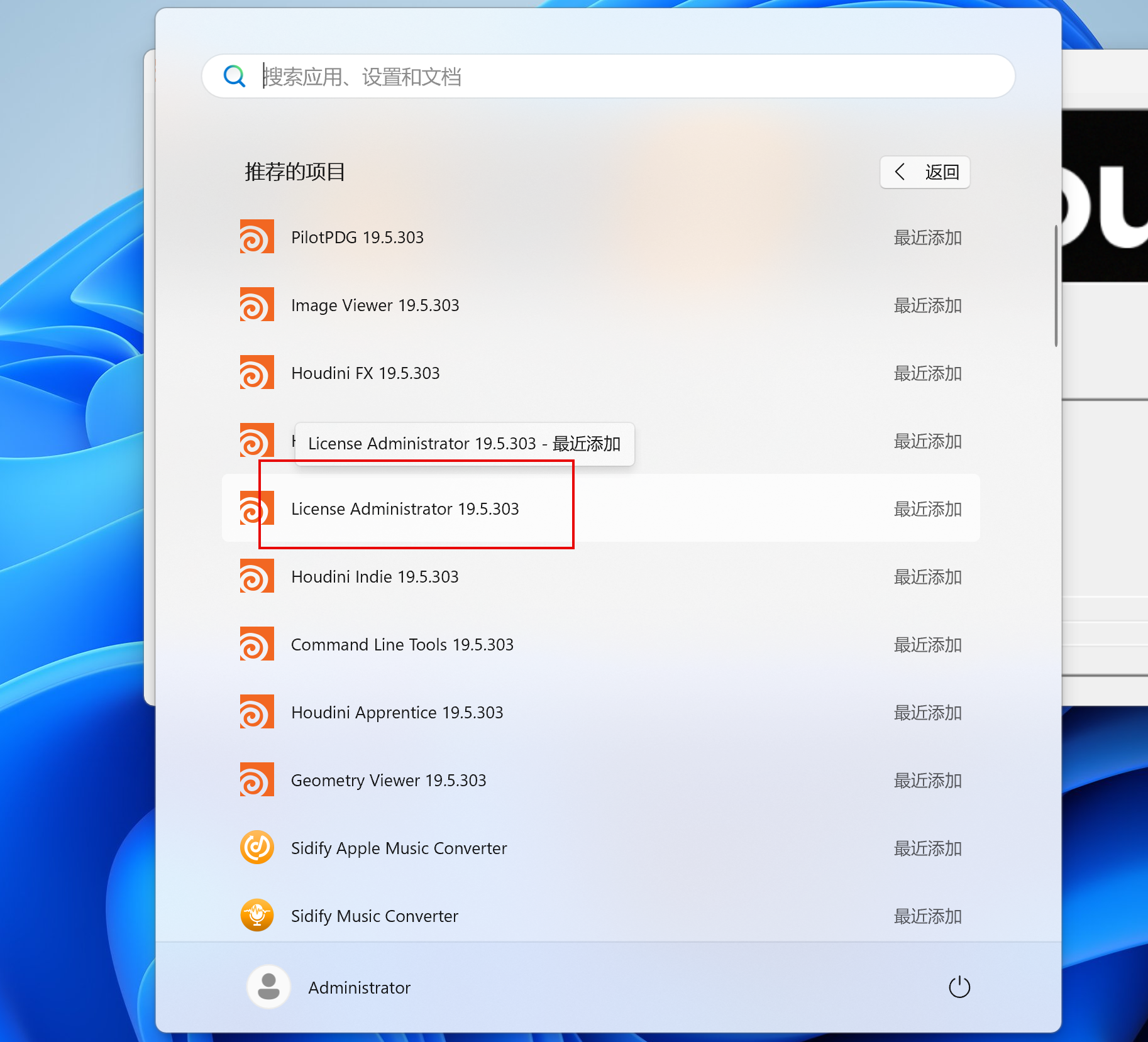Launch Houdini FX 19.5.303 icon

pos(257,373)
